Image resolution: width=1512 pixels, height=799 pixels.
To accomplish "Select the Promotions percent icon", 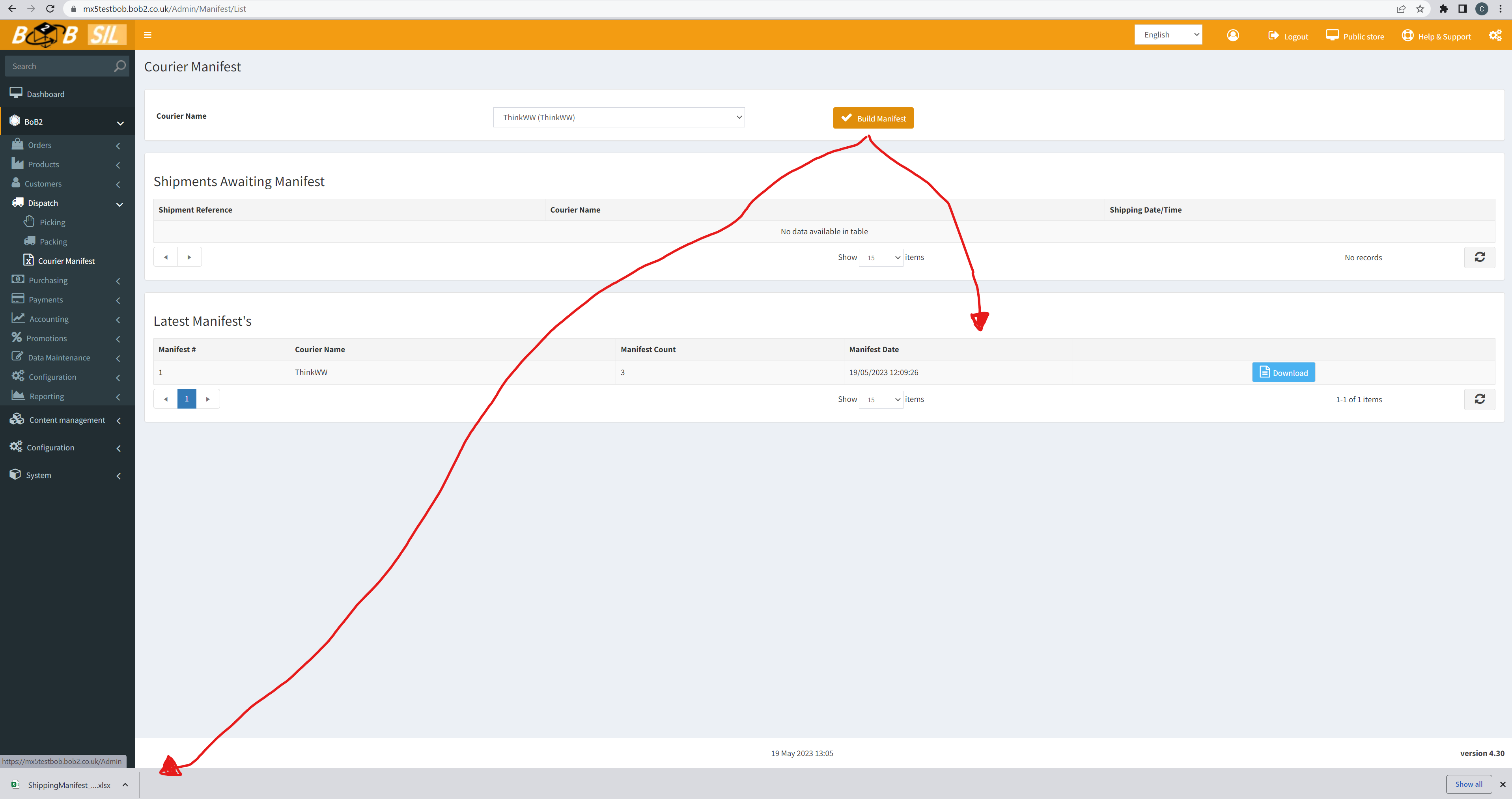I will [17, 338].
